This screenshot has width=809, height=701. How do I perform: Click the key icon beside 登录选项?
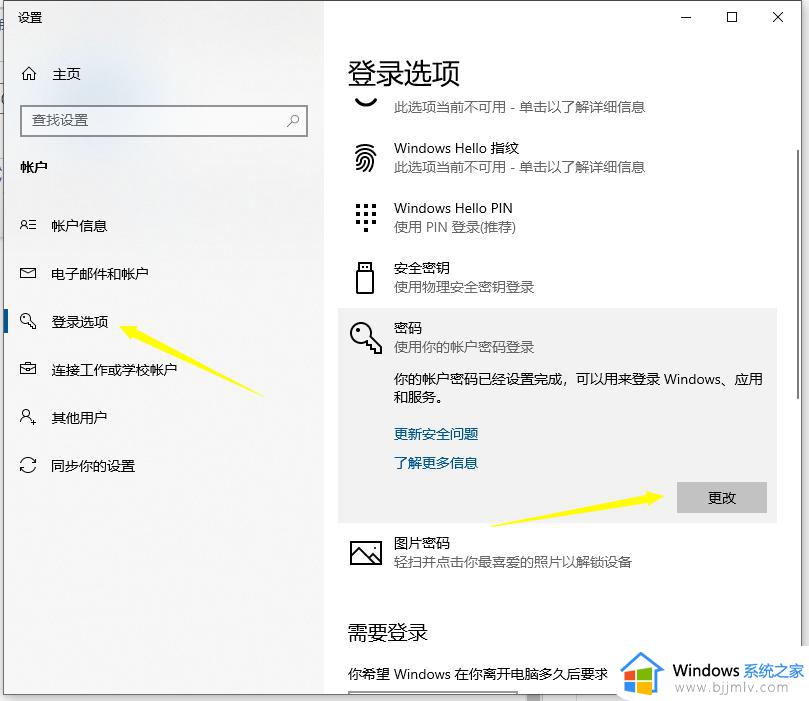coord(28,321)
